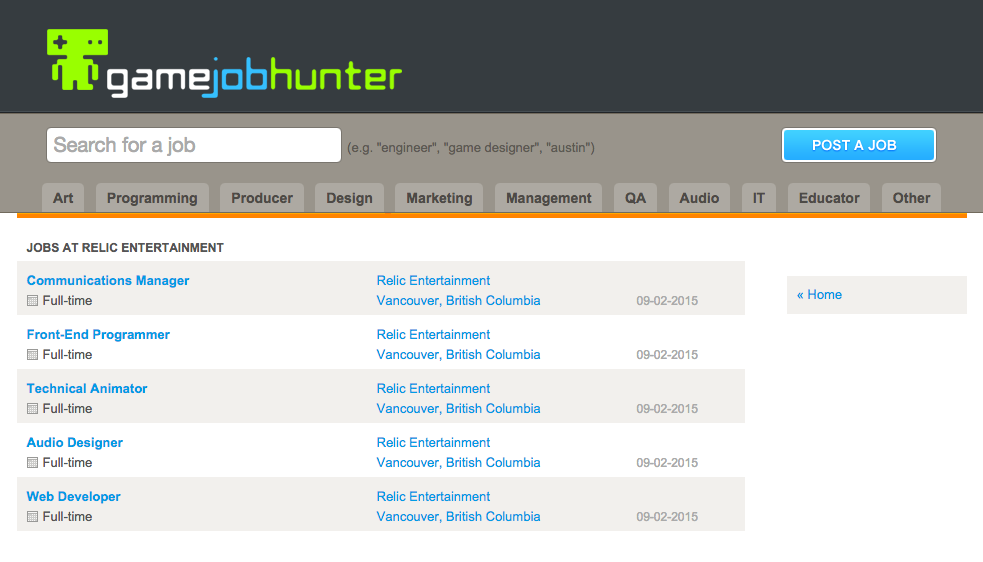The height and width of the screenshot is (562, 983).
Task: Switch to the Educator tab
Action: click(x=829, y=198)
